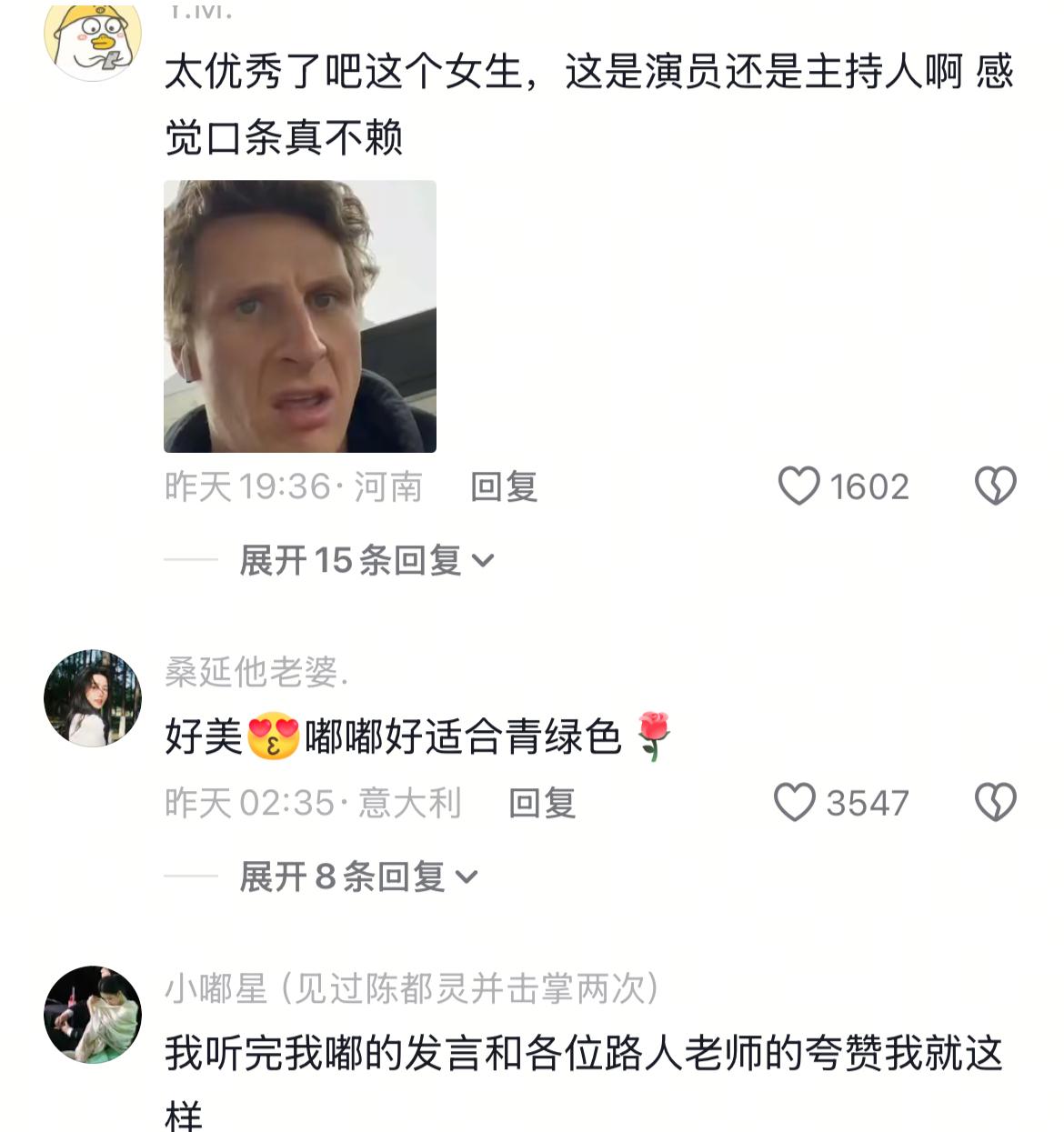Click chevron next to 展开8条回复

click(x=466, y=877)
